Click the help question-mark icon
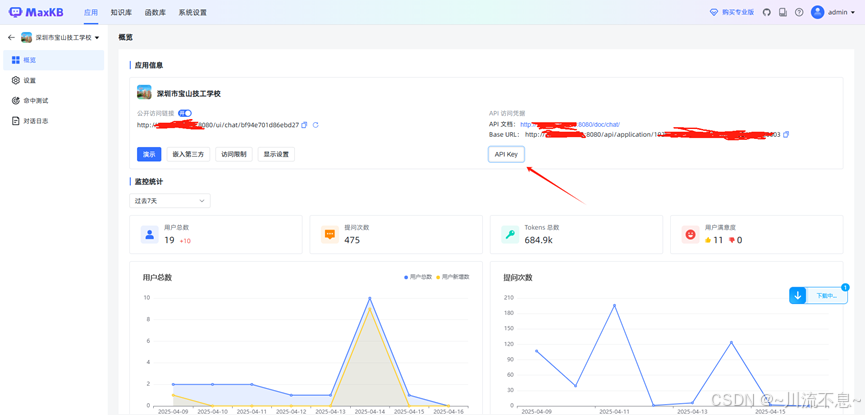Image resolution: width=865 pixels, height=415 pixels. coord(799,12)
